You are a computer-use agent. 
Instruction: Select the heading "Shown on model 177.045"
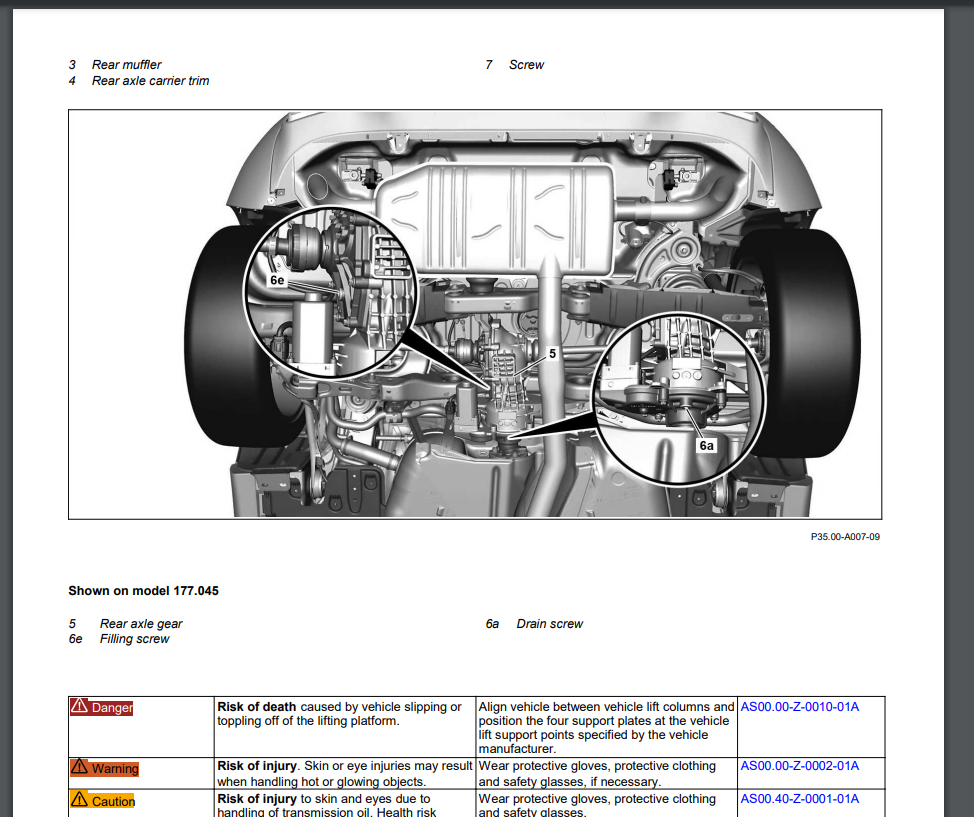[x=143, y=591]
